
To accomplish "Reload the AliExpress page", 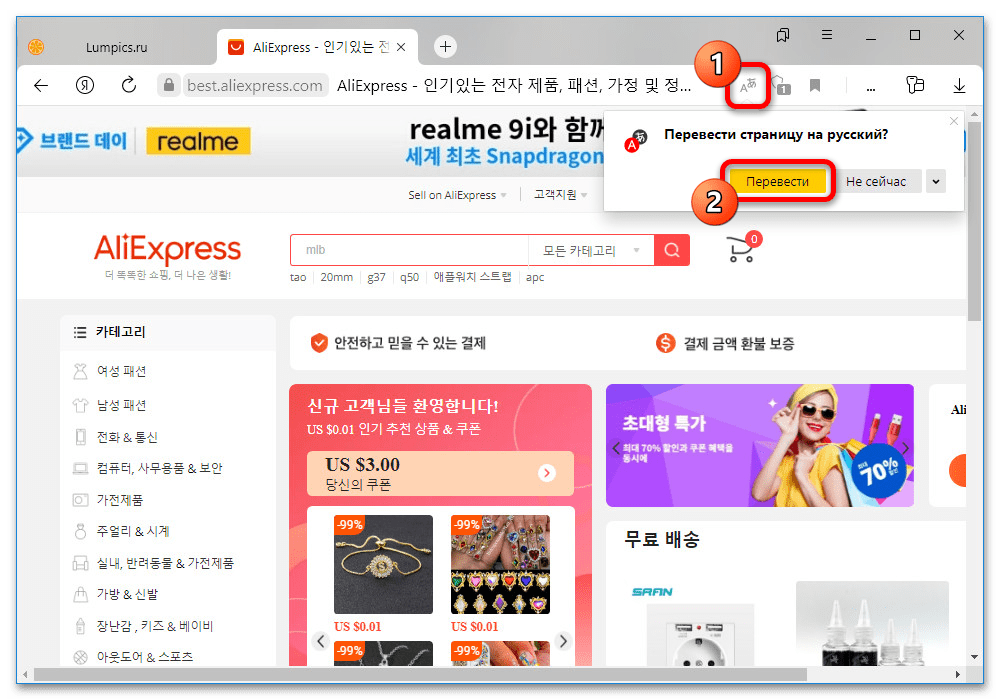I will pos(129,85).
